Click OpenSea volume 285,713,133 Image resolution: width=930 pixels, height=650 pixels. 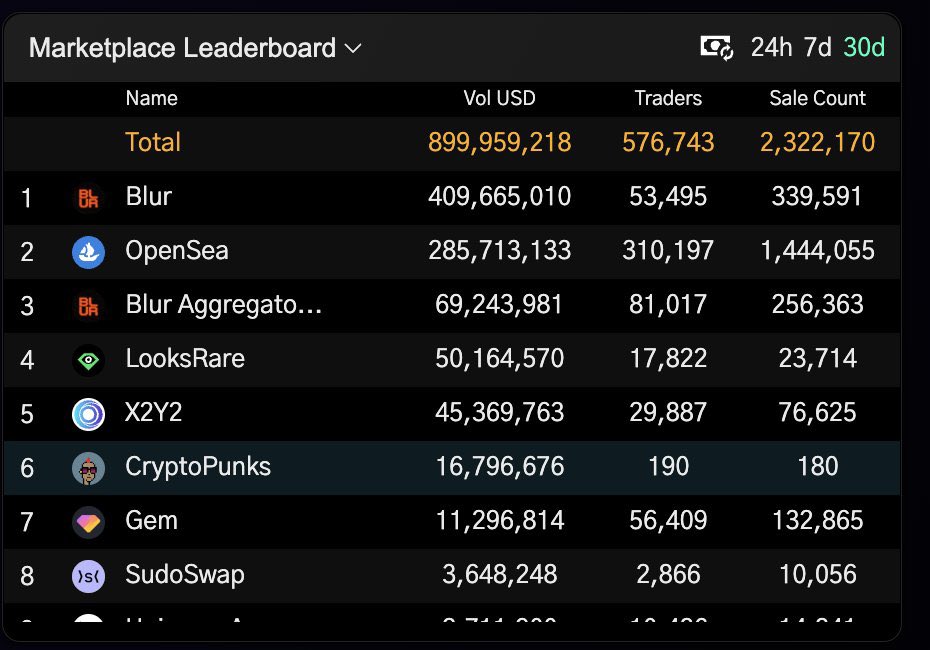pyautogui.click(x=499, y=250)
